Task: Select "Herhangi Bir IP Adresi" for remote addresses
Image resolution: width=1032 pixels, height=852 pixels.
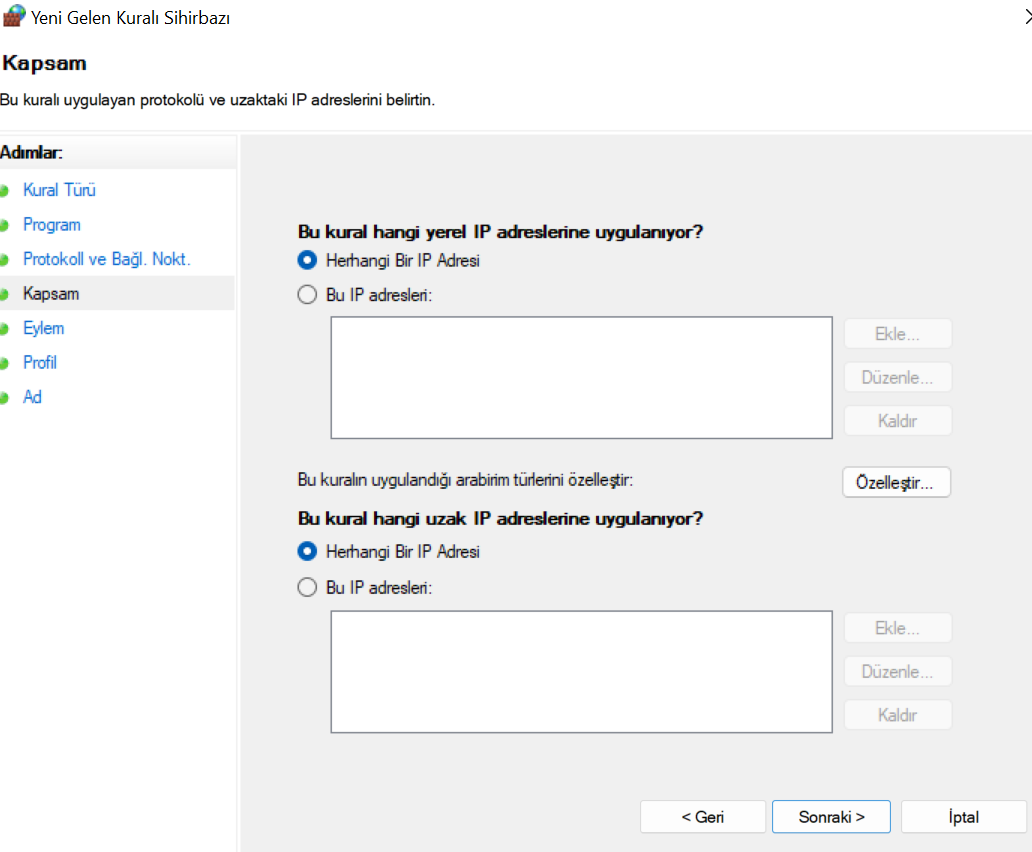Action: point(308,551)
